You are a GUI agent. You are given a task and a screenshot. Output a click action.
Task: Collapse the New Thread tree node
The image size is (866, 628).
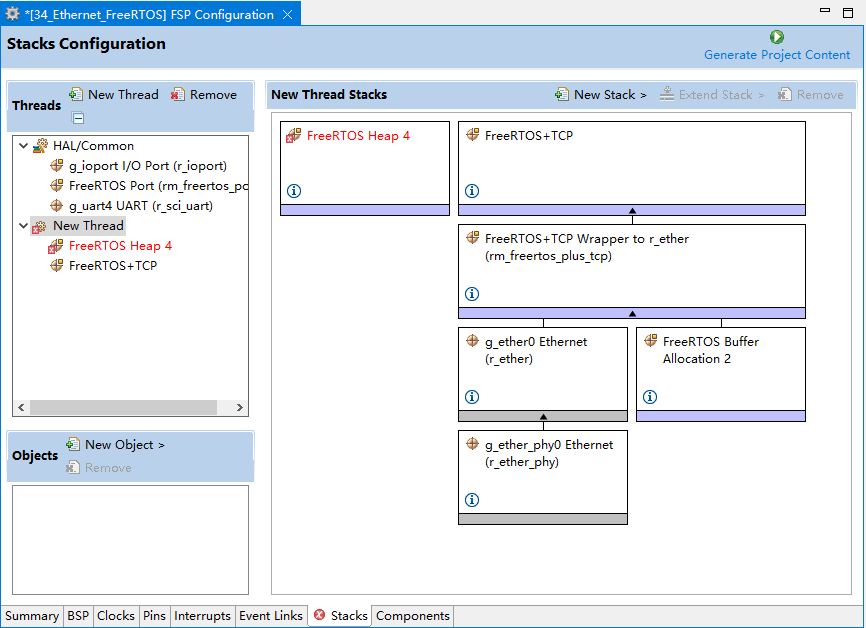[x=23, y=225]
